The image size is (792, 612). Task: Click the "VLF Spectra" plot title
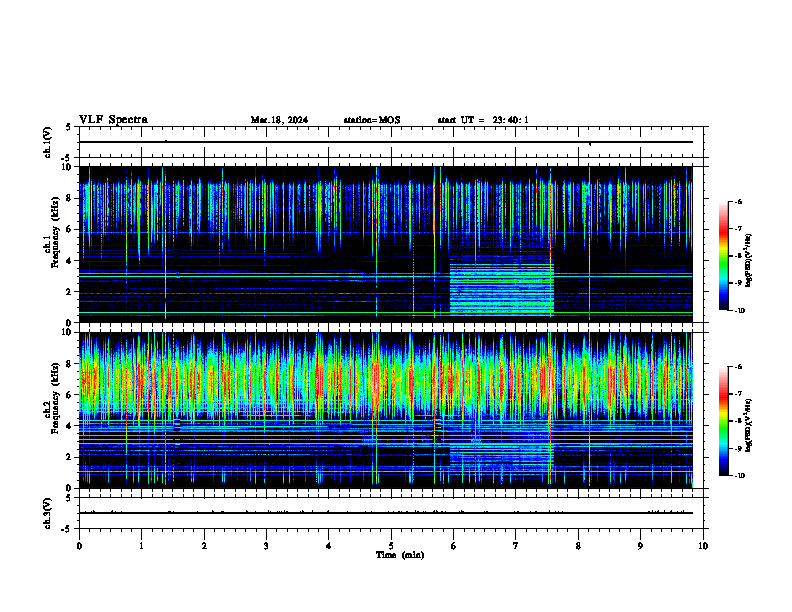tap(113, 120)
